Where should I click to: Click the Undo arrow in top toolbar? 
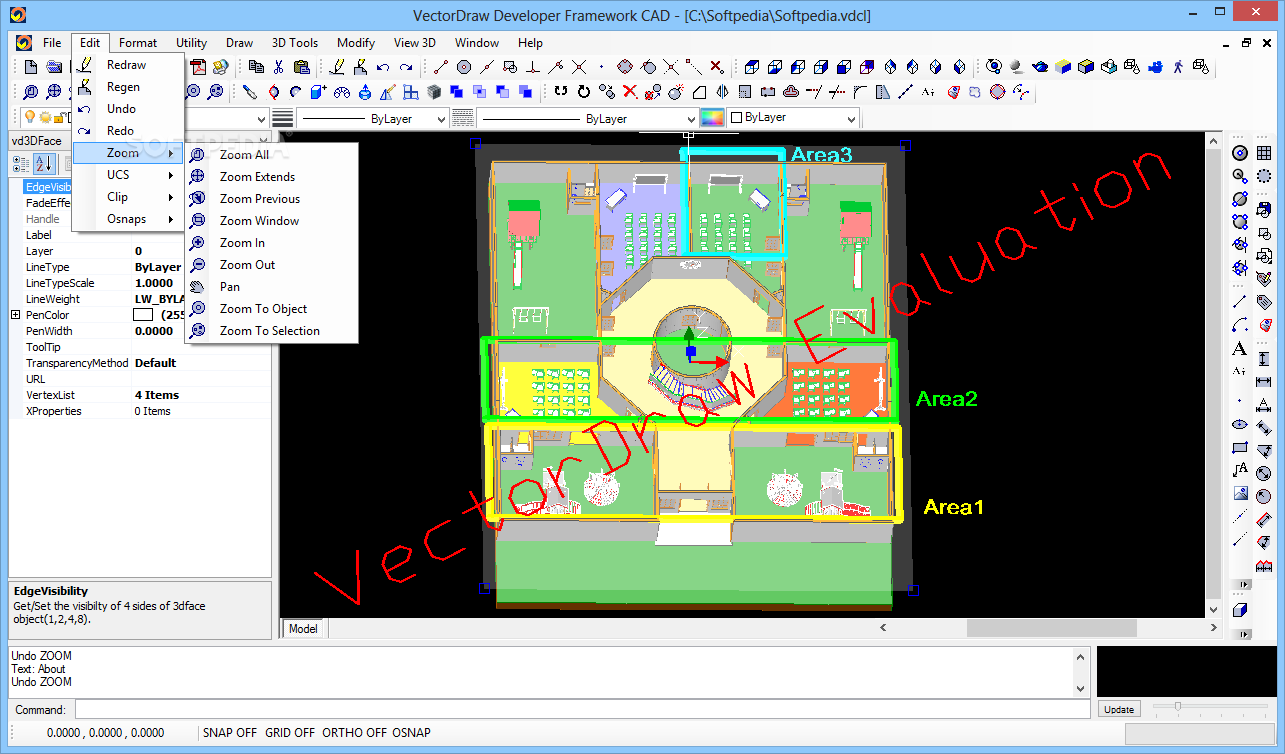(x=383, y=67)
